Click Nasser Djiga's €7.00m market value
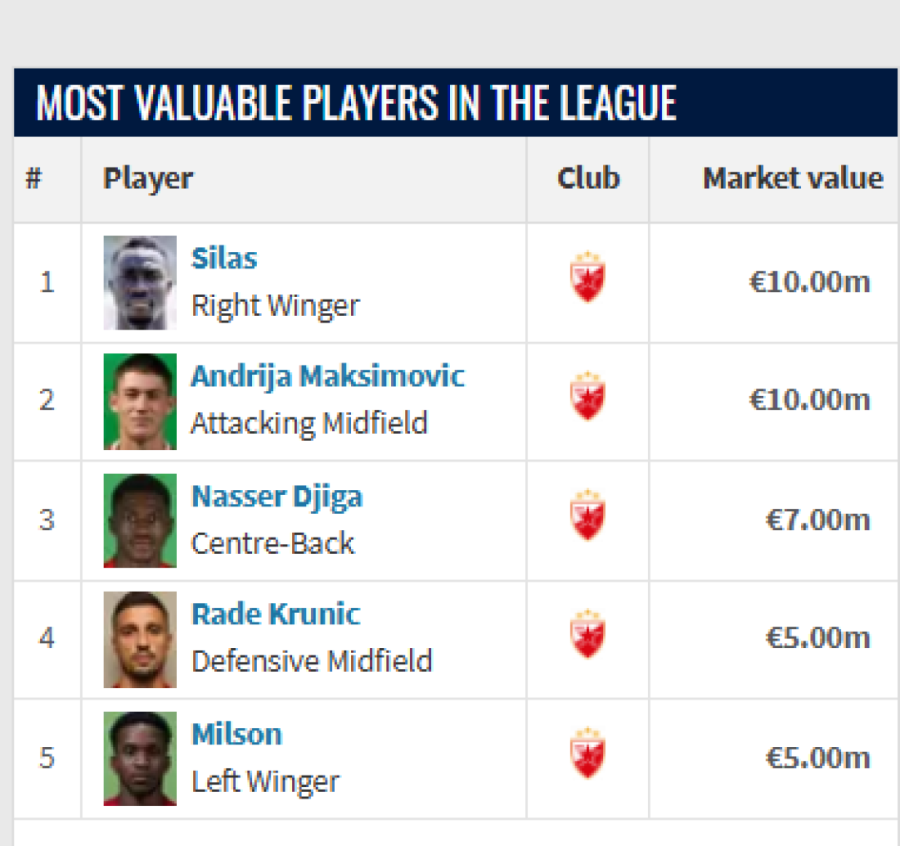This screenshot has height=846, width=900. click(x=817, y=520)
